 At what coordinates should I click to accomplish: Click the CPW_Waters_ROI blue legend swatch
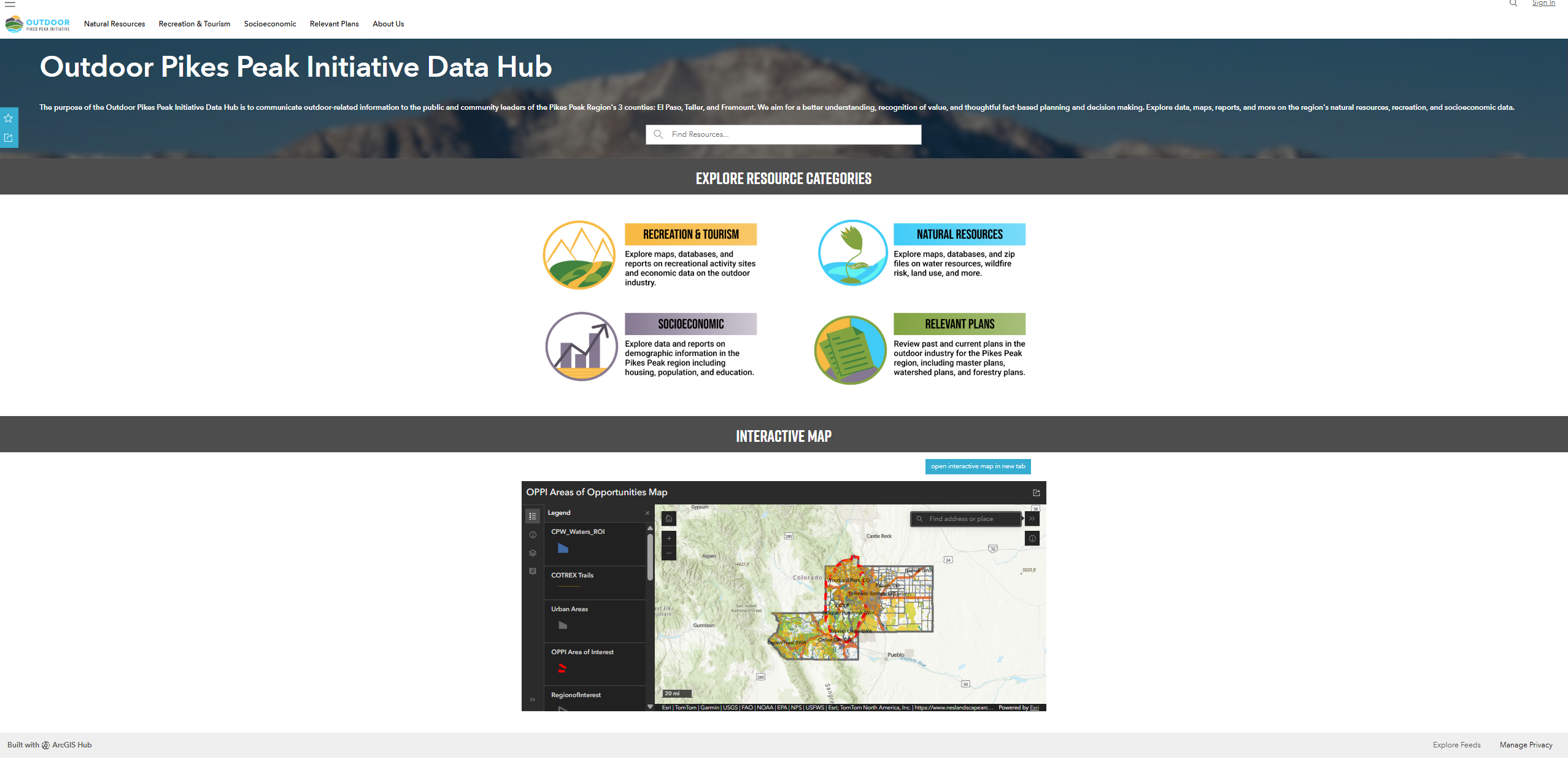coord(563,549)
